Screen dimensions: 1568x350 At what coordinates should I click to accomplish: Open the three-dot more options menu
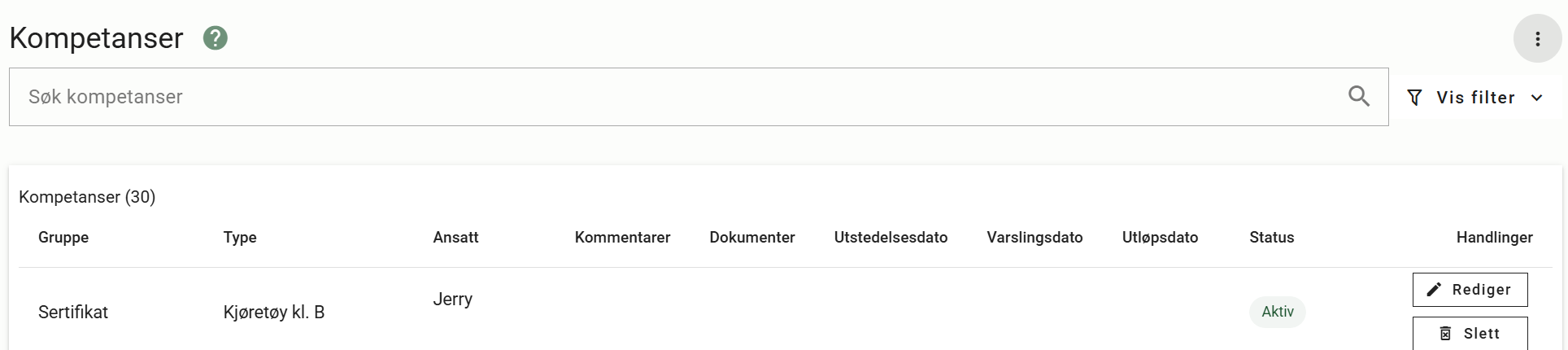[x=1537, y=38]
